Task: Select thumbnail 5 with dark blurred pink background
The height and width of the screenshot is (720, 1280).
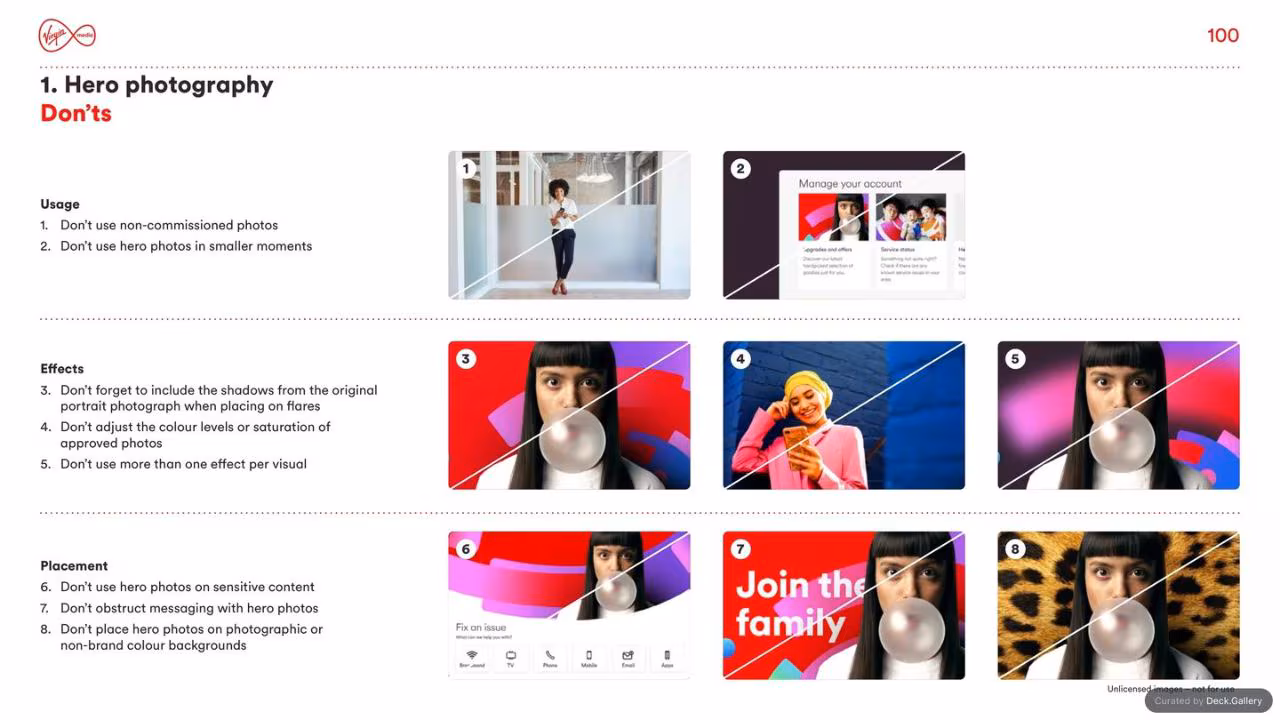Action: click(x=1118, y=415)
